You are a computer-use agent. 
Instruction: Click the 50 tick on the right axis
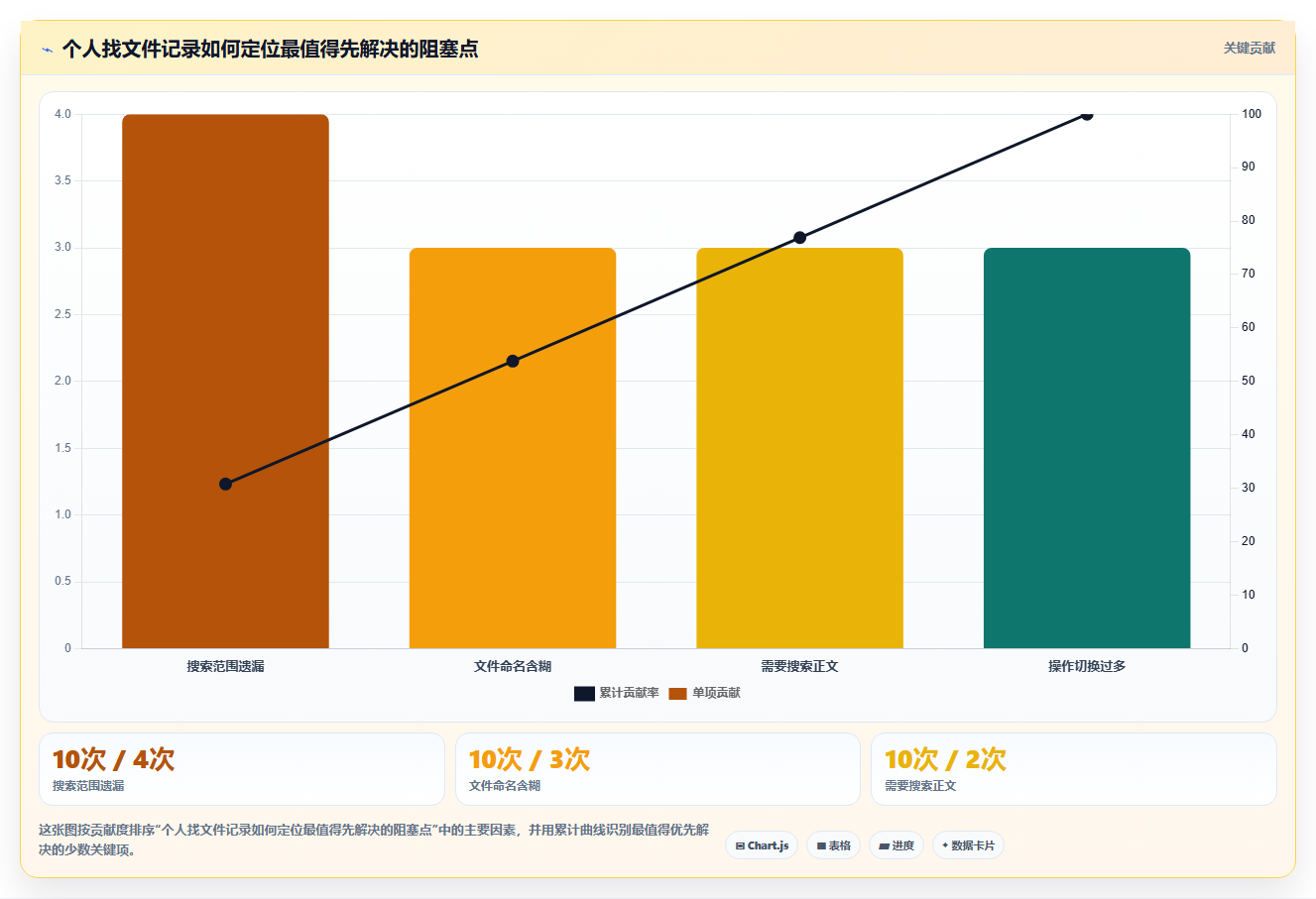click(x=1249, y=381)
